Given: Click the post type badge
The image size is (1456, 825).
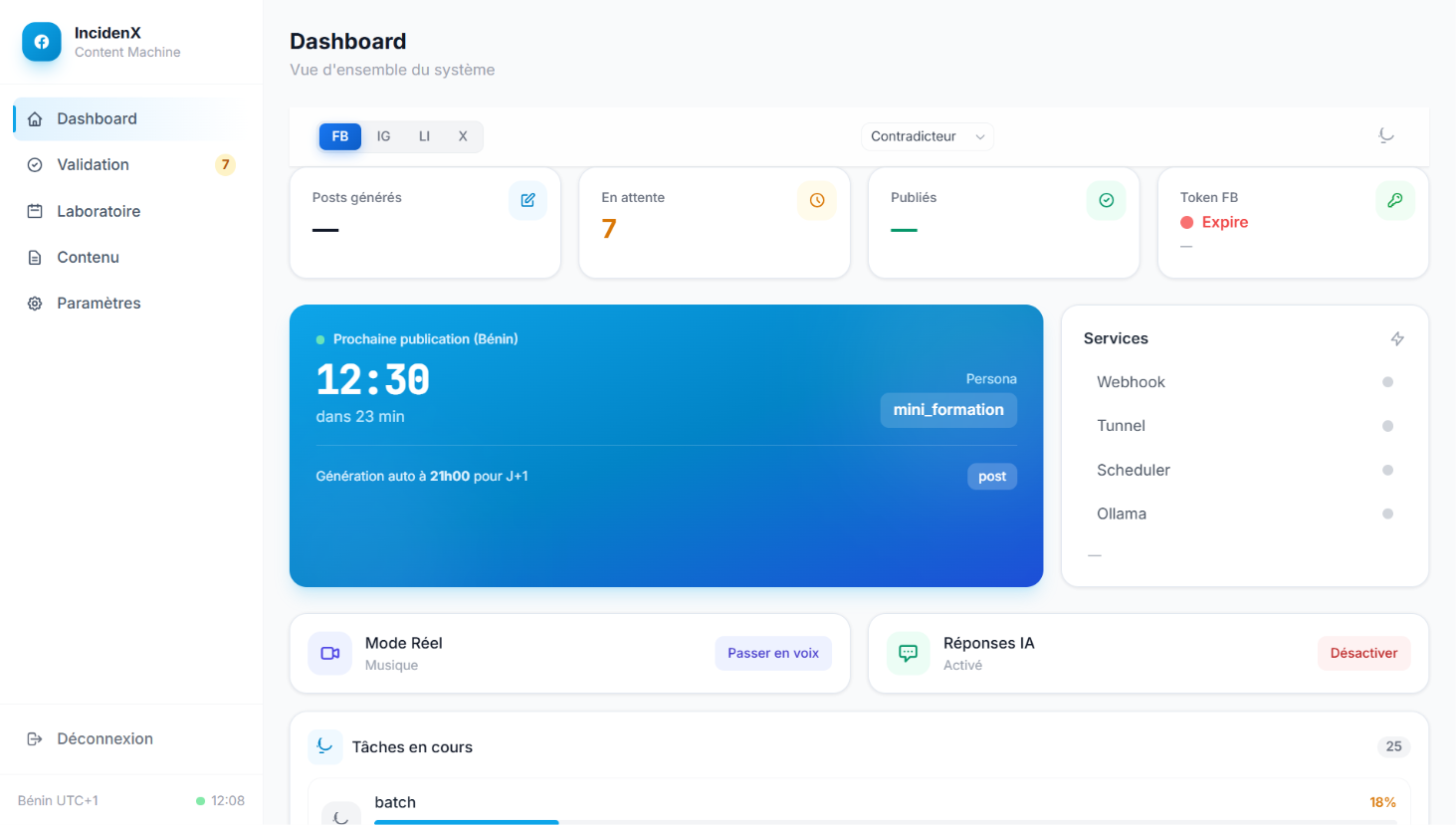Looking at the screenshot, I should (992, 477).
